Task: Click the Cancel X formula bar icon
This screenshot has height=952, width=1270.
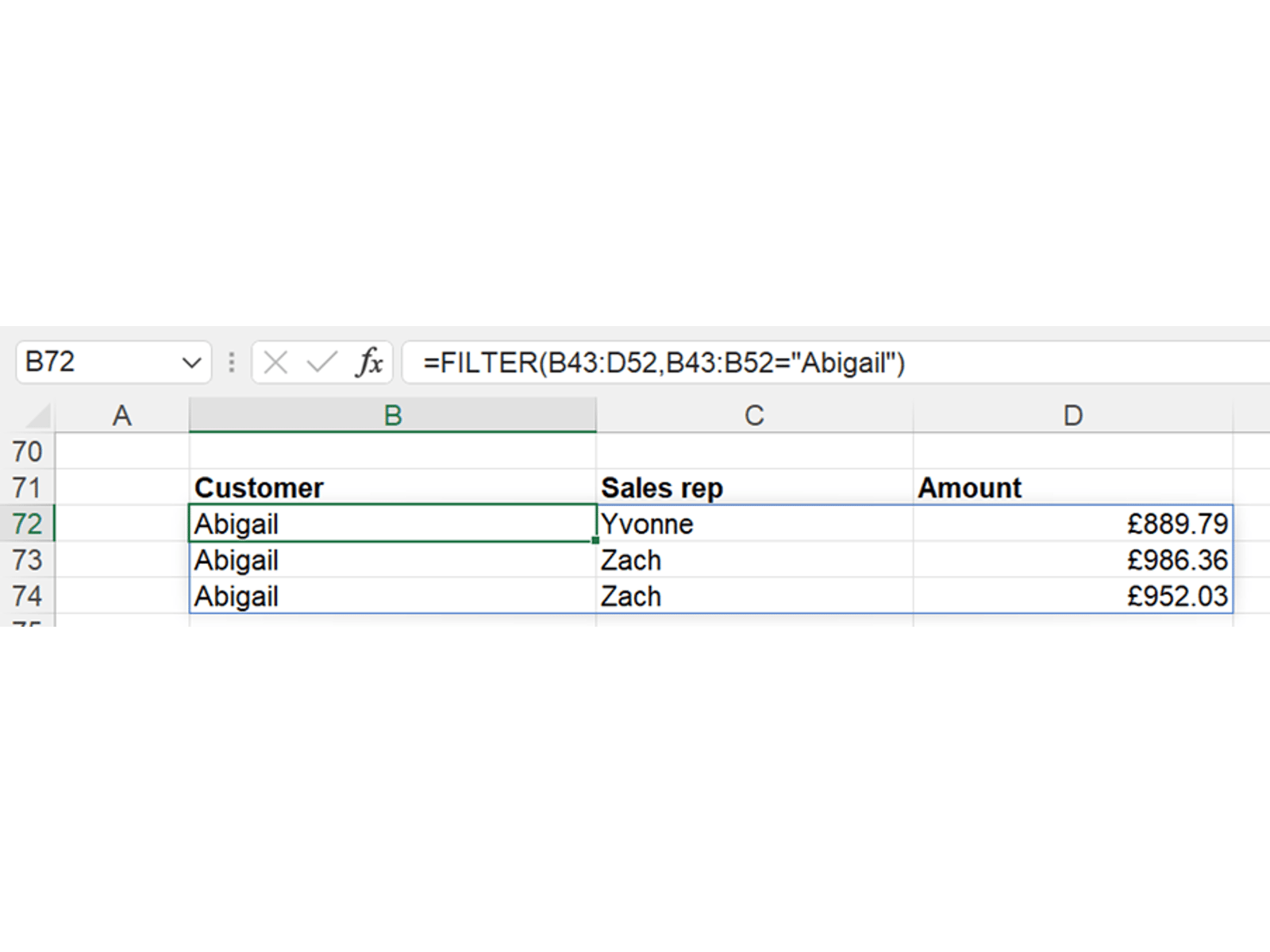Action: pos(275,363)
